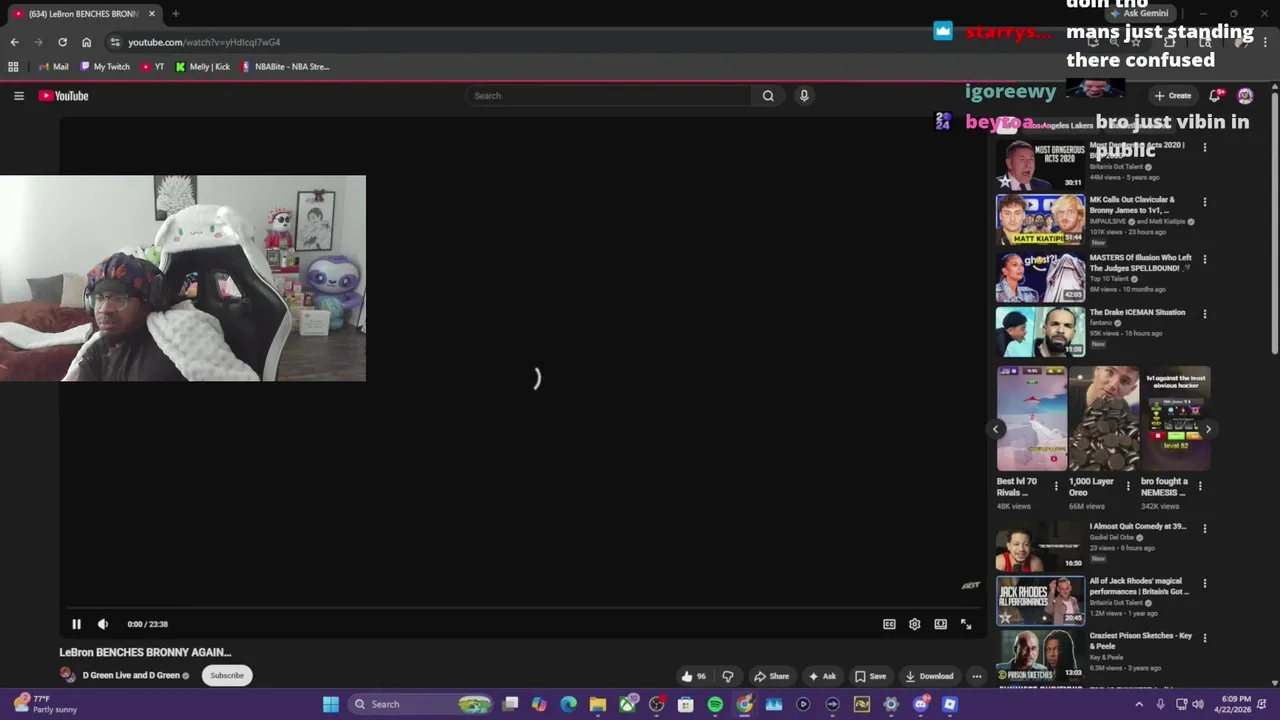Enter fullscreen on the video player
This screenshot has height=720, width=1280.
(x=966, y=624)
